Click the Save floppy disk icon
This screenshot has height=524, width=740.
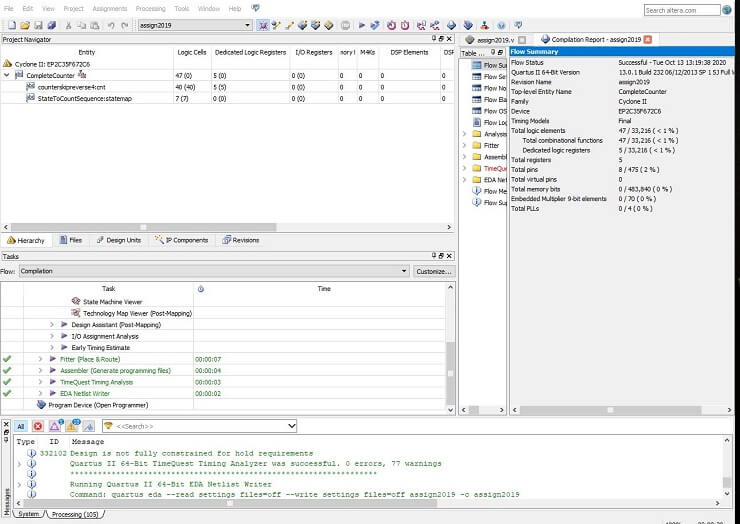(39, 25)
